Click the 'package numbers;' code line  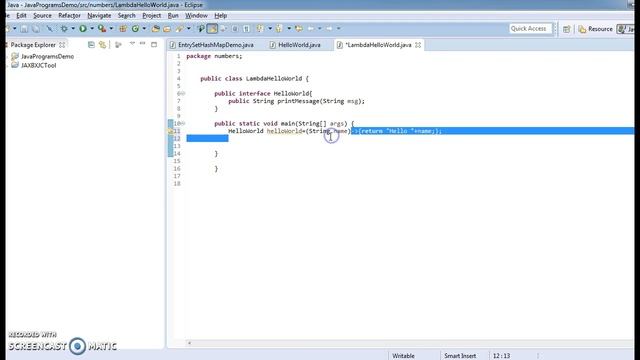214,56
